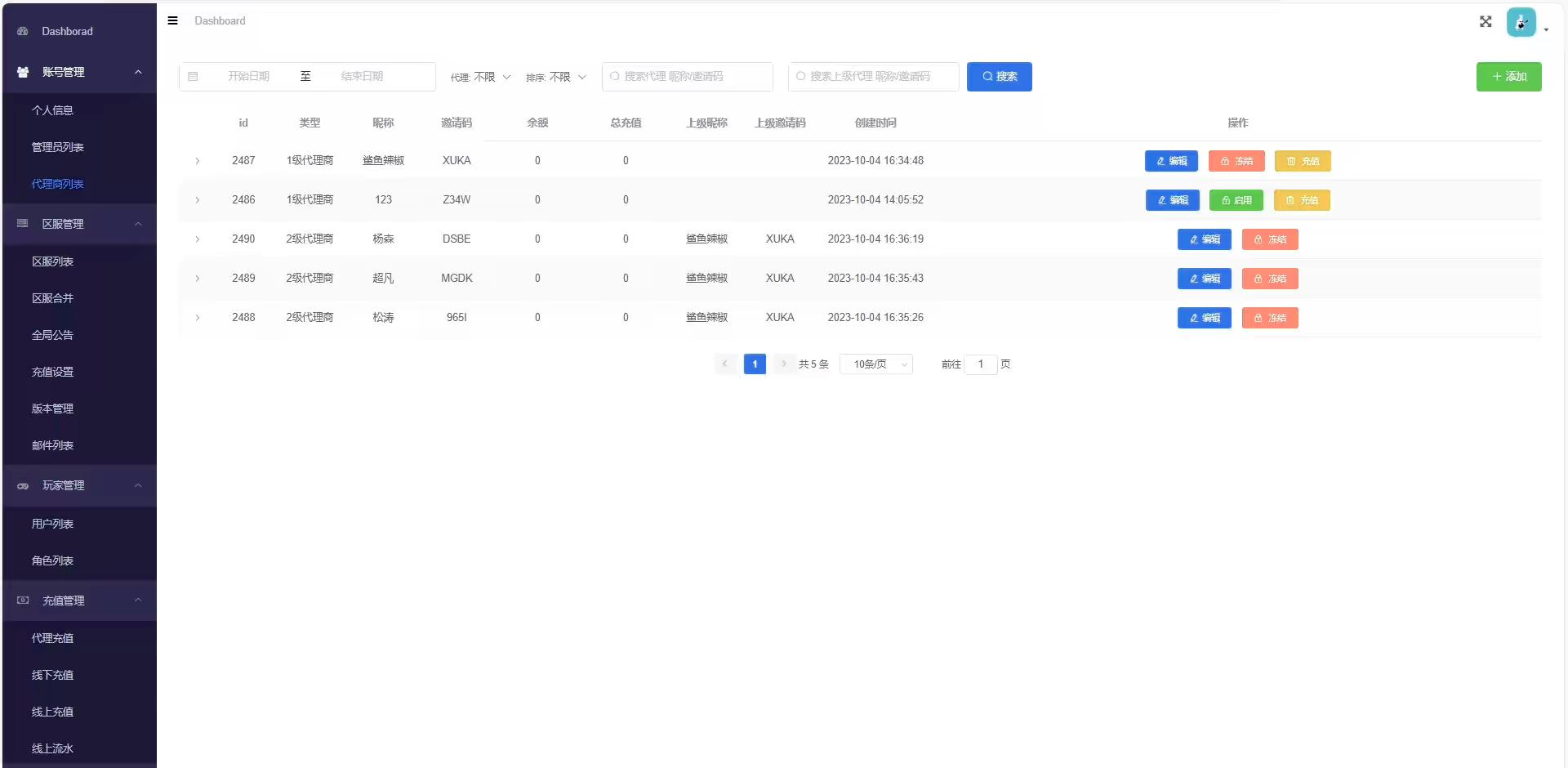Collapse the 账号管理 sidebar group

138,72
